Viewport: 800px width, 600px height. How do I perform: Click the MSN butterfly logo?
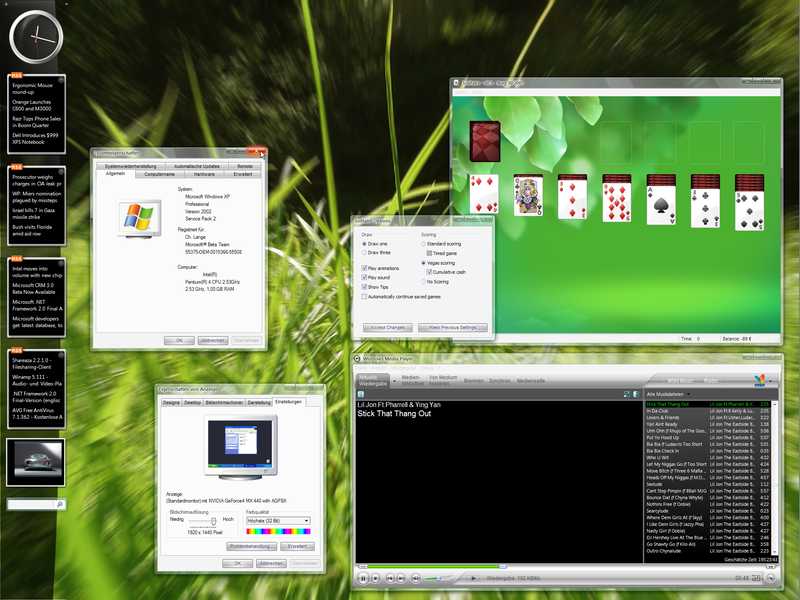coord(758,379)
